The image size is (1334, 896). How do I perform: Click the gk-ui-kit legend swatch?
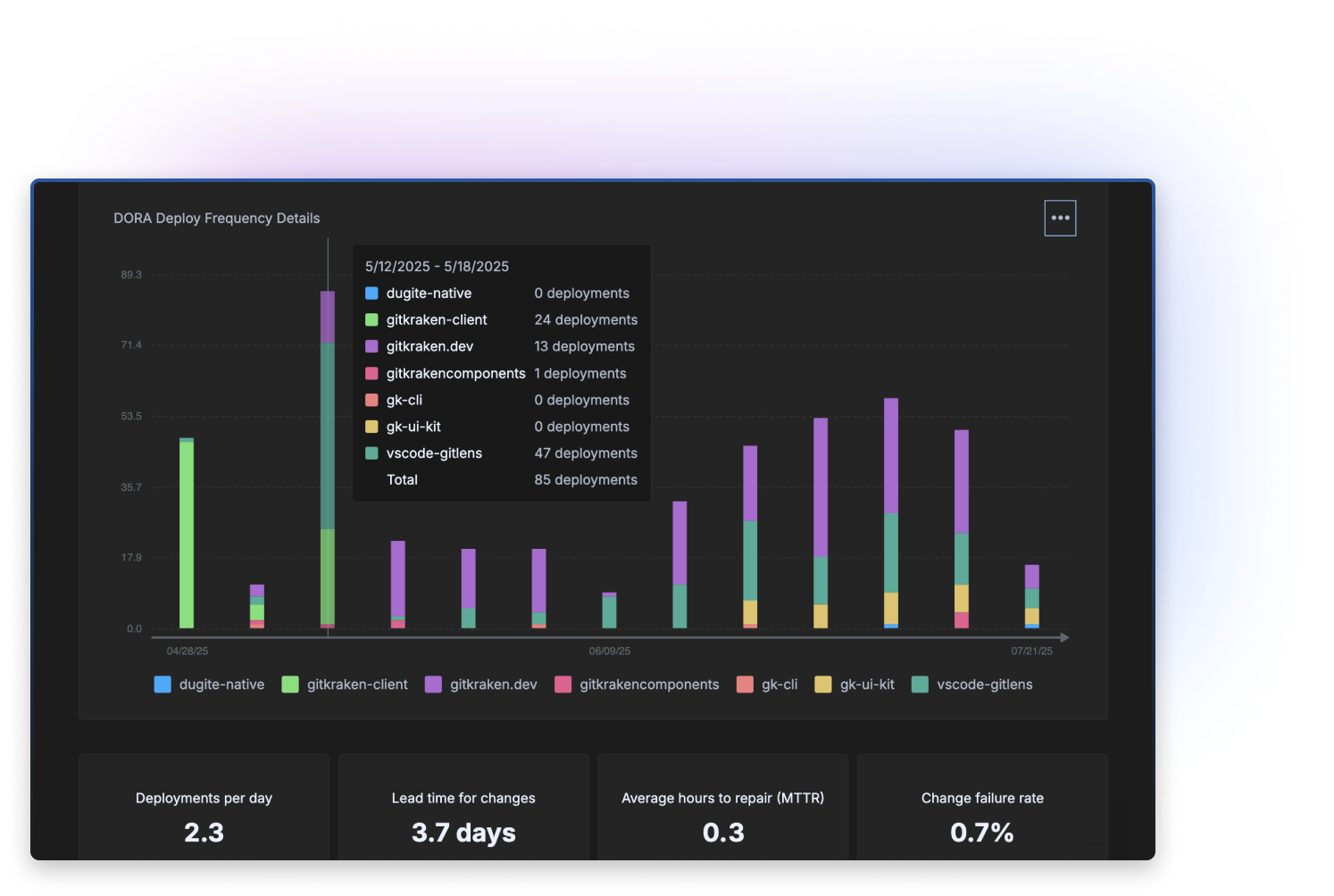point(823,684)
